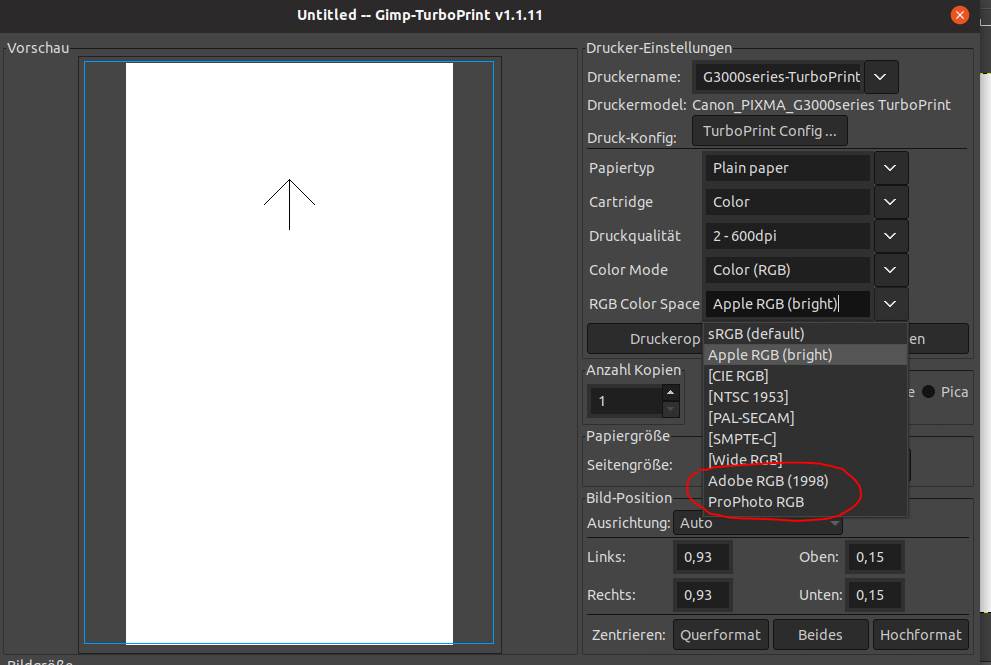The height and width of the screenshot is (665, 991).
Task: Pick ProPhoto RGB from the list
Action: (x=756, y=502)
